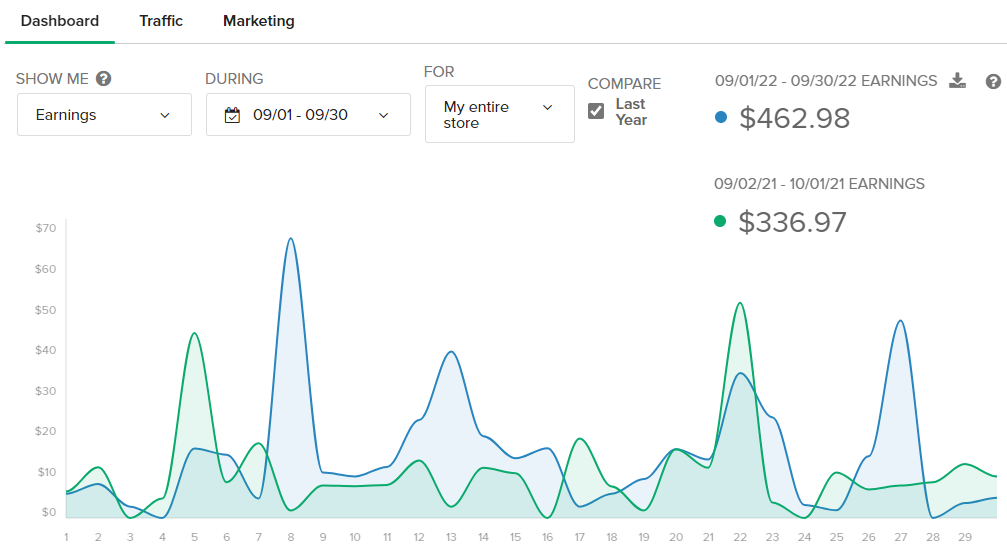
Task: Click the green dot for 2021 earnings
Action: tap(720, 221)
